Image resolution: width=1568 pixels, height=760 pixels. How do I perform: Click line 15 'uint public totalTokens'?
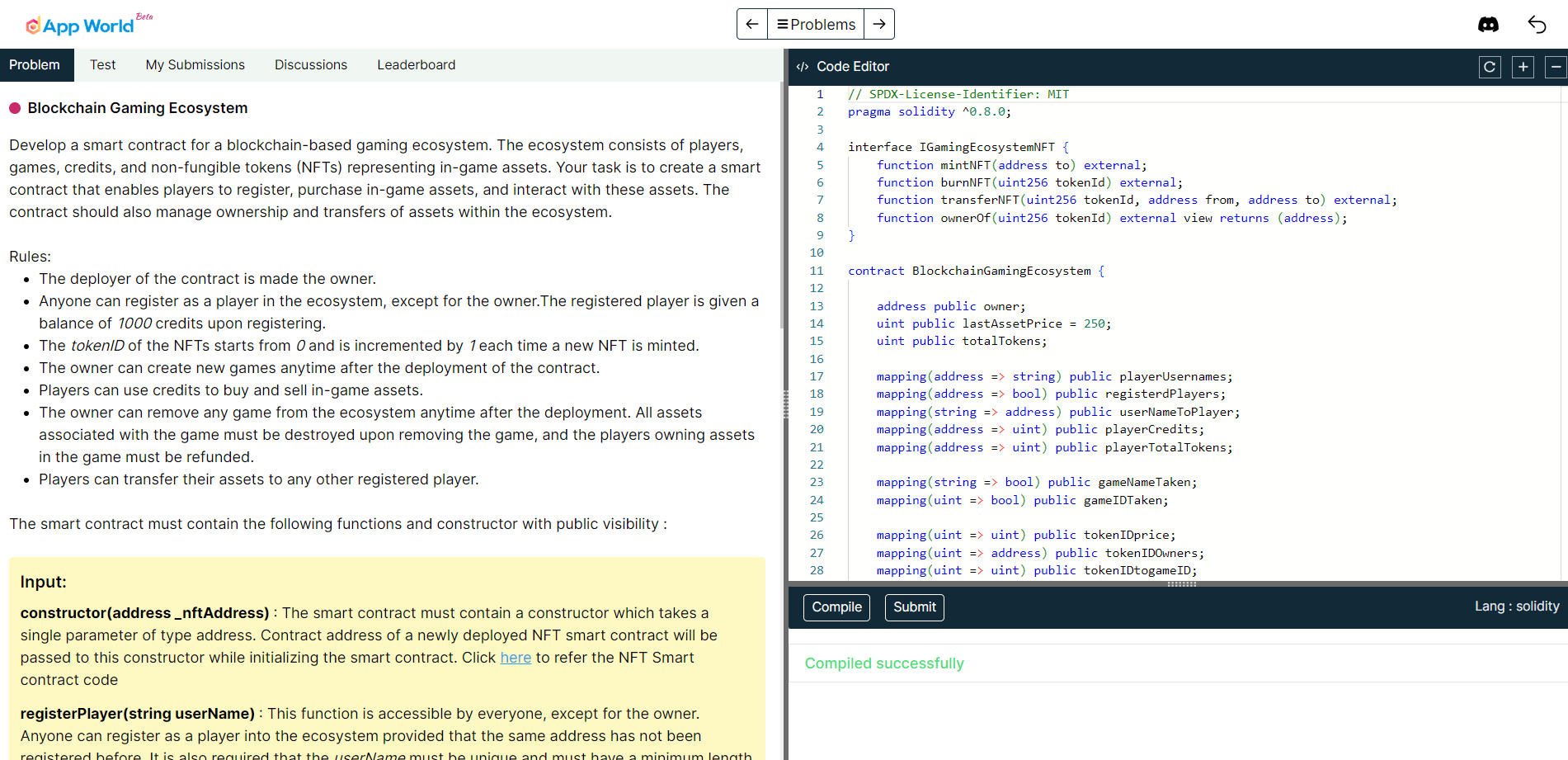coord(962,341)
